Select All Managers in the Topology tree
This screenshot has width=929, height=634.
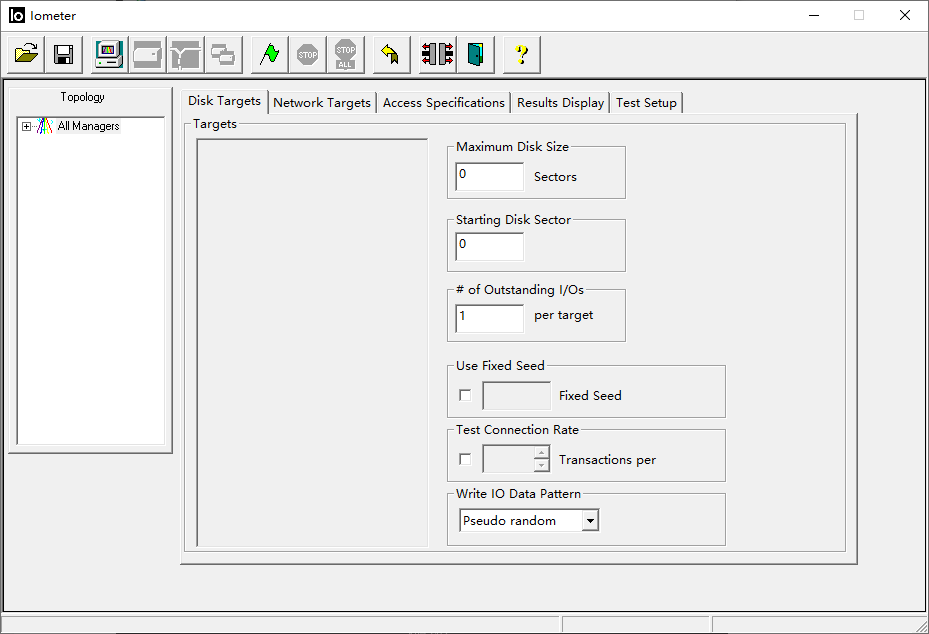pyautogui.click(x=88, y=126)
